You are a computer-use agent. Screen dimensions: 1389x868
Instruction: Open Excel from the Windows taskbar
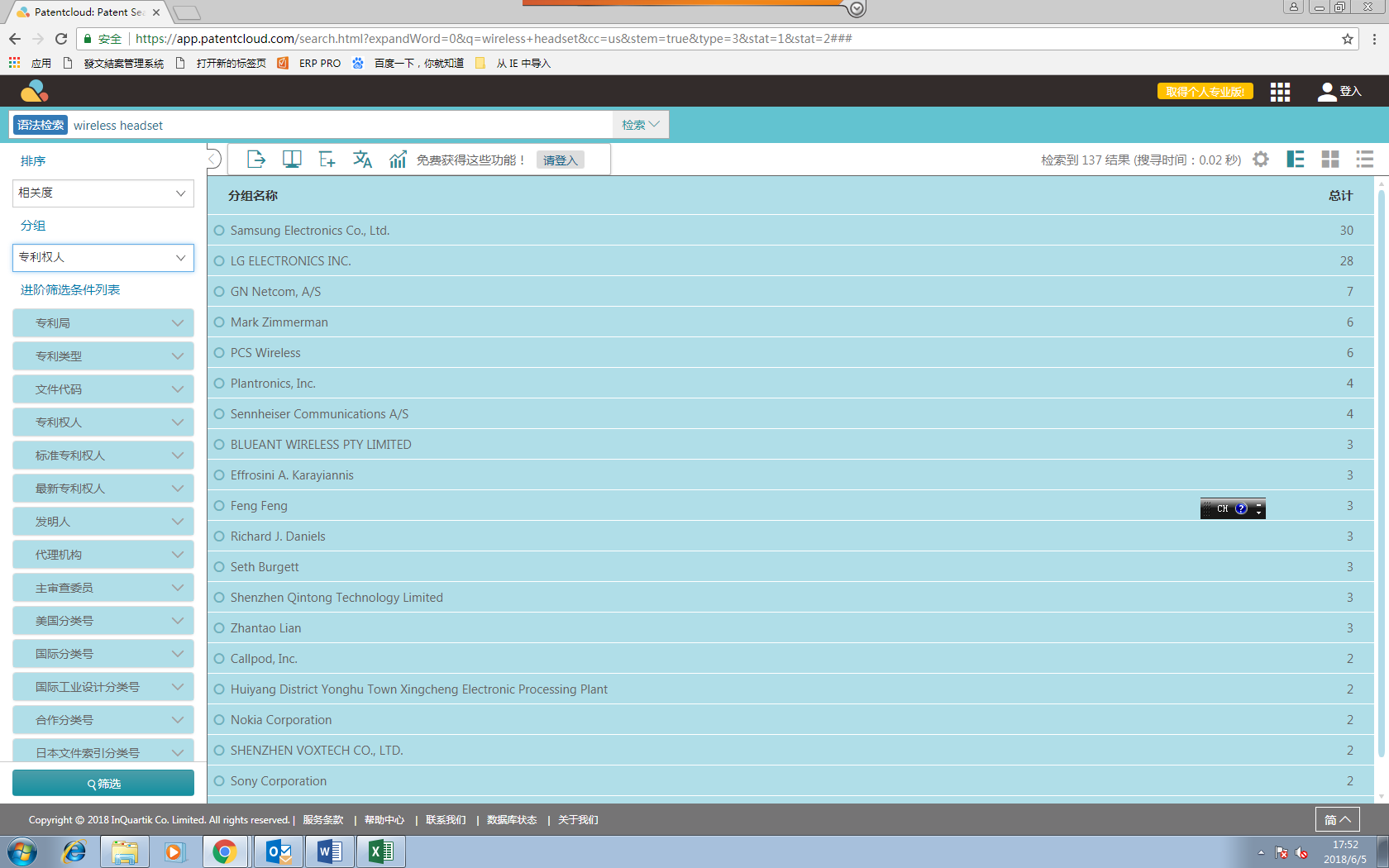(380, 851)
